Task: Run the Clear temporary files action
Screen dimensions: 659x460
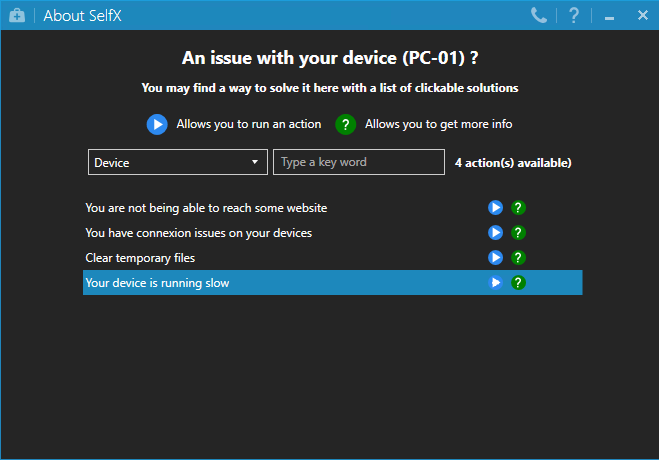Action: [495, 258]
